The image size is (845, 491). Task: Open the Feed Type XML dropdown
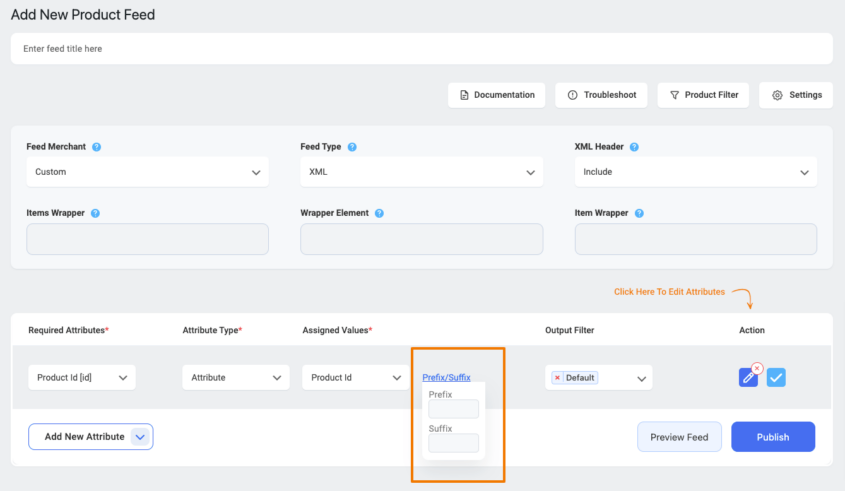coord(421,172)
